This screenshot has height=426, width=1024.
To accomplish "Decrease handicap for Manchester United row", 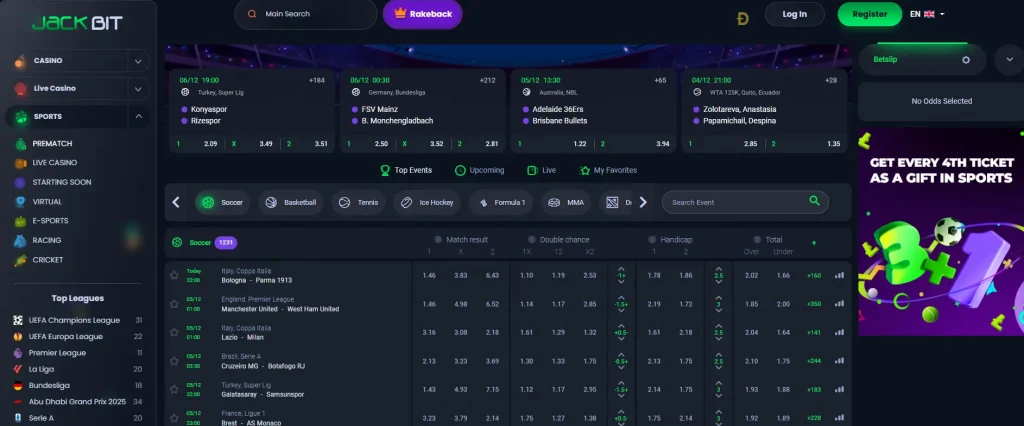I will point(621,310).
